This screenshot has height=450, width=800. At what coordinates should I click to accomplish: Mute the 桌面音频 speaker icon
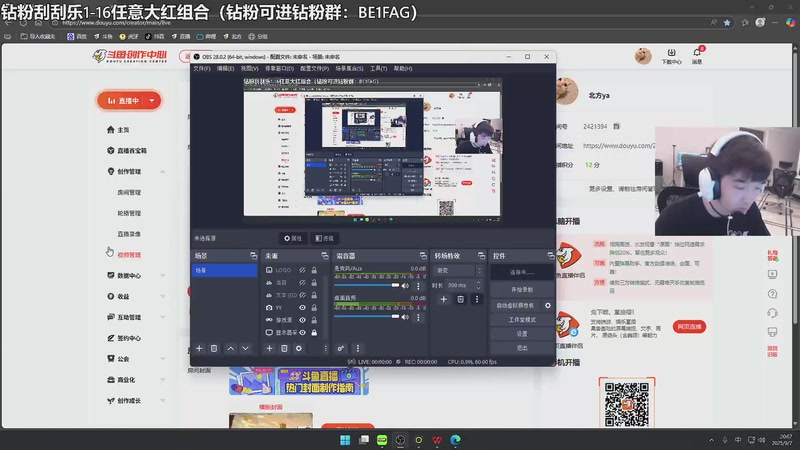405,317
